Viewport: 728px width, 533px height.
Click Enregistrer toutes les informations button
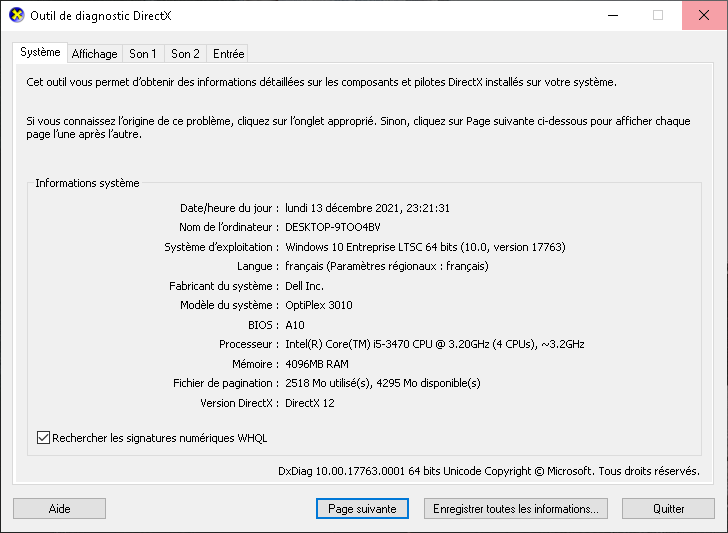(x=515, y=509)
